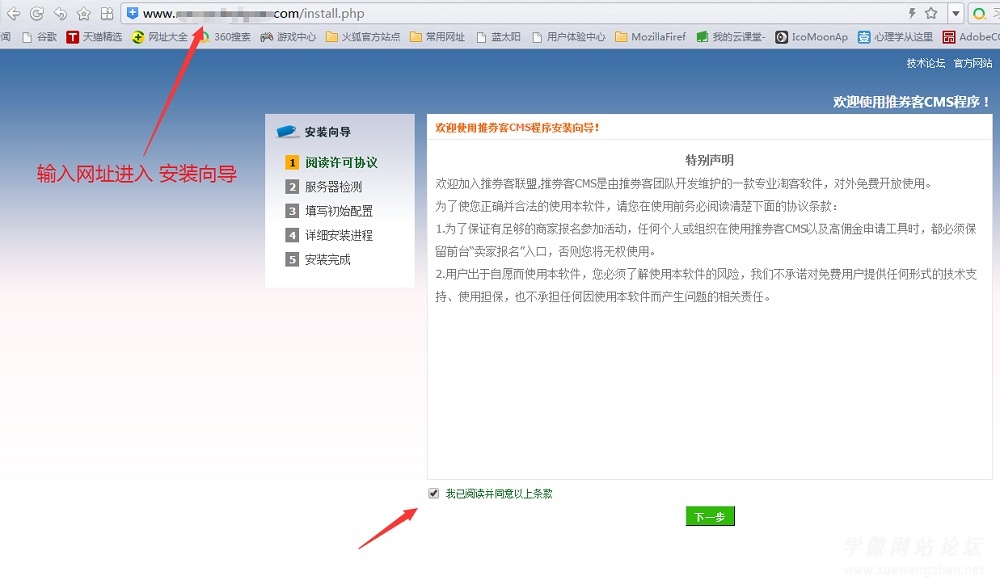Open the 天猫精选 bookmark
The width and height of the screenshot is (1000, 580).
click(x=94, y=37)
